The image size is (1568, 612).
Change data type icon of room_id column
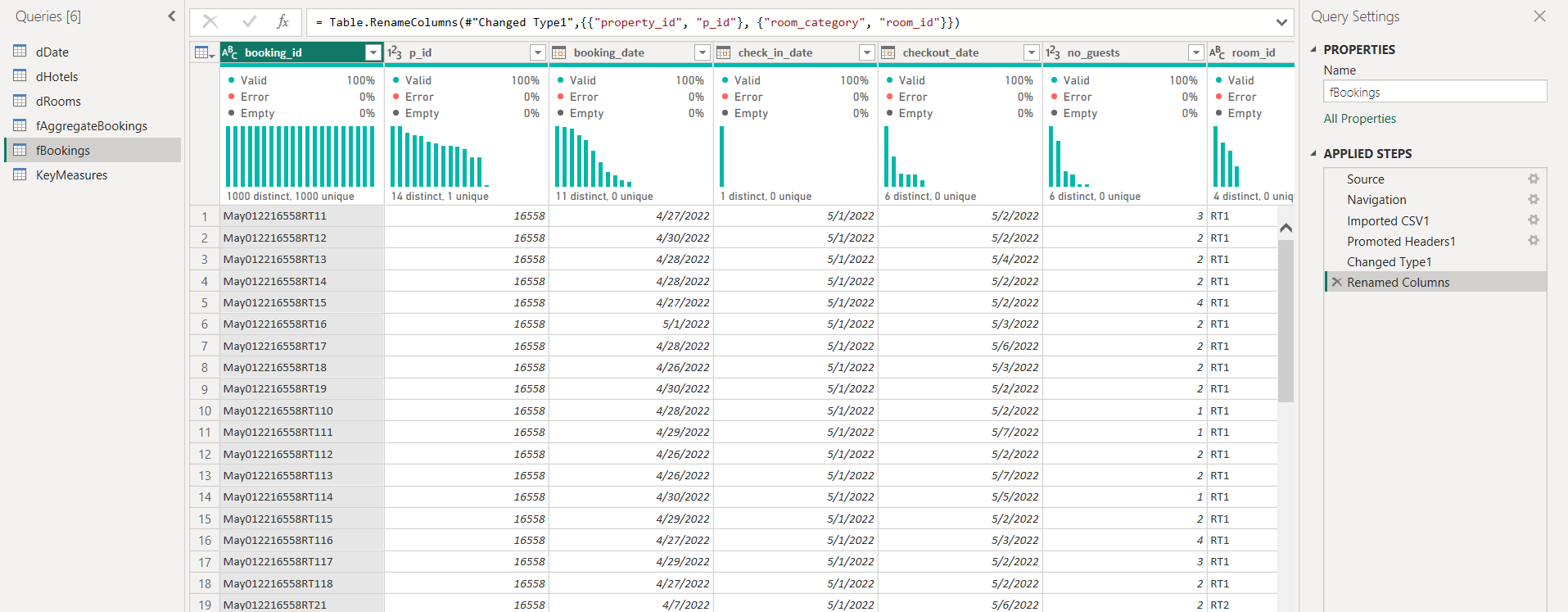coord(1218,52)
